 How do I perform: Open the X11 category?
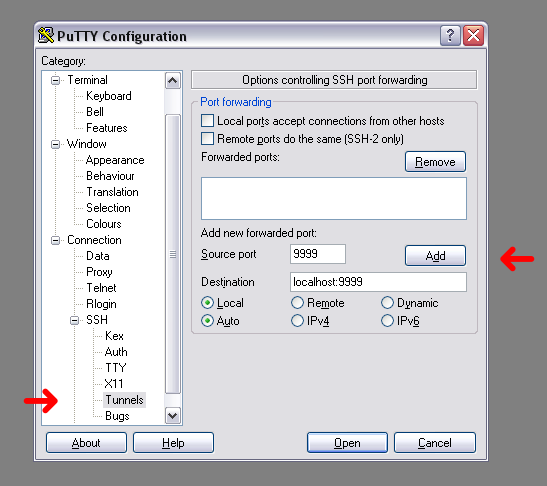pos(114,384)
